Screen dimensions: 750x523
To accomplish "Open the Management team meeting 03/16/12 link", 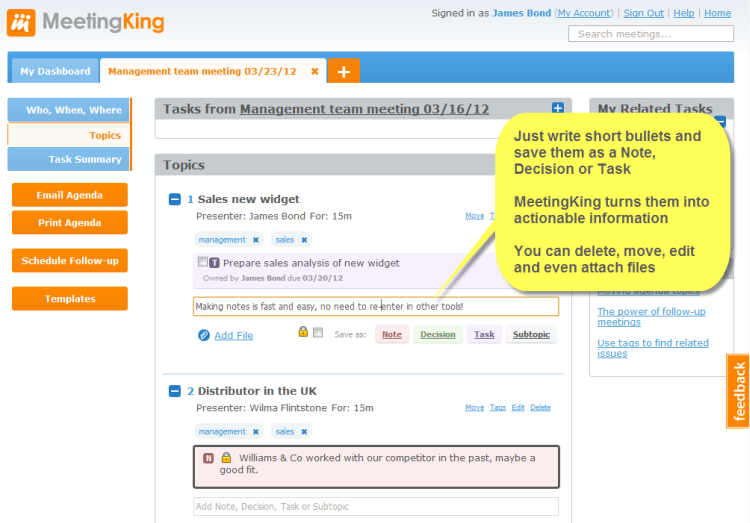I will coord(364,109).
